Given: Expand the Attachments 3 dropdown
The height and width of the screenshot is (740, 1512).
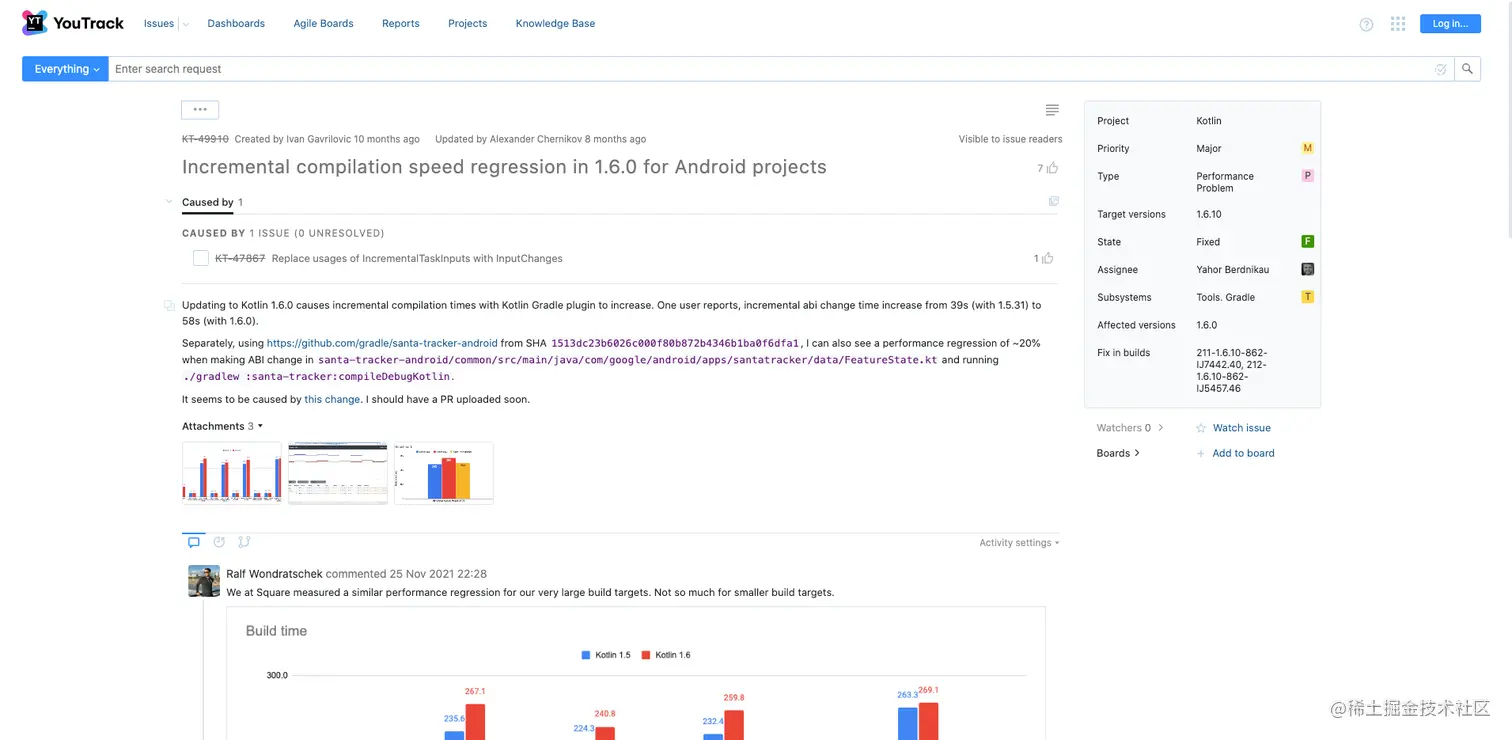Looking at the screenshot, I should [x=222, y=426].
